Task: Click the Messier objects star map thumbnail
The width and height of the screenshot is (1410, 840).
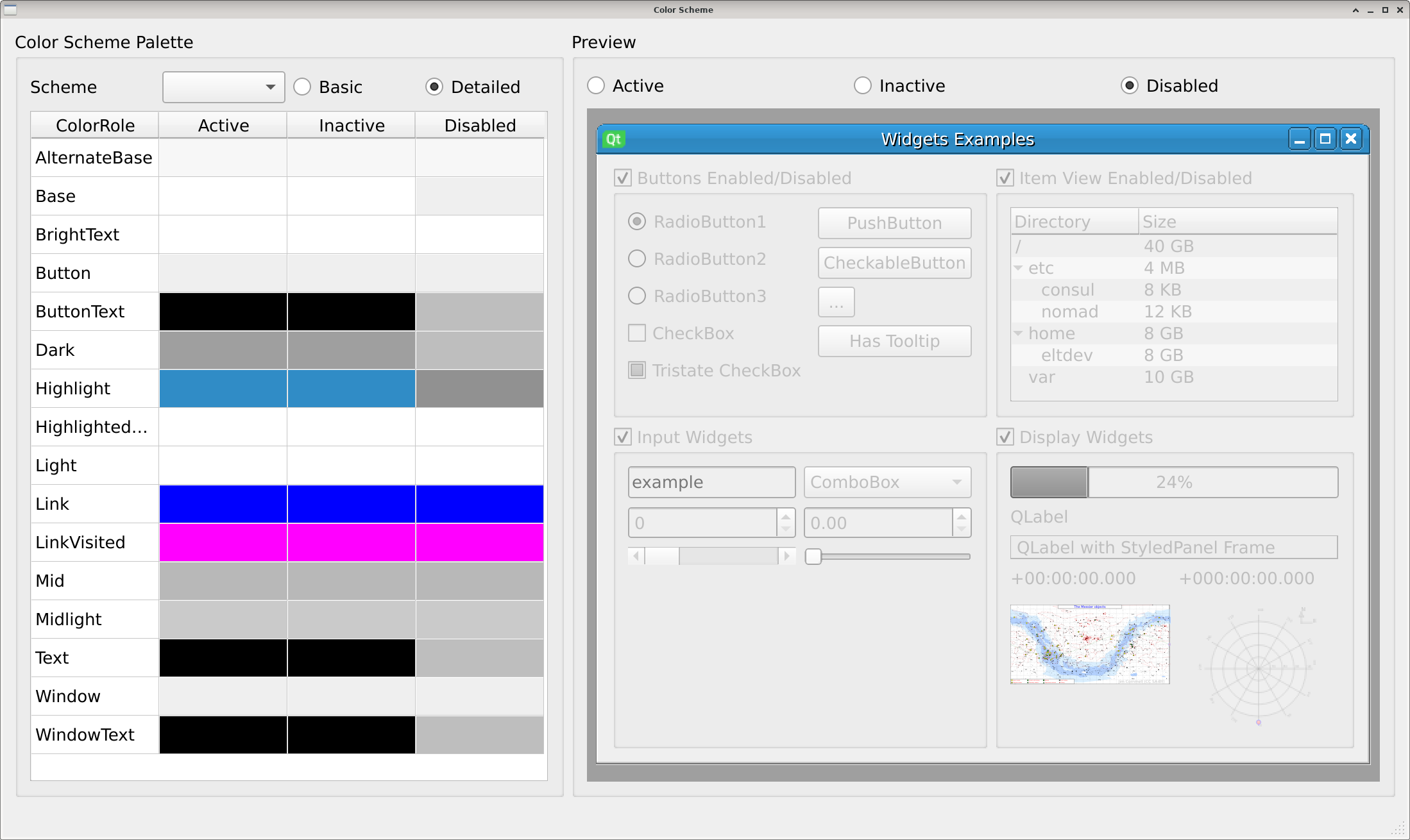Action: (x=1089, y=644)
